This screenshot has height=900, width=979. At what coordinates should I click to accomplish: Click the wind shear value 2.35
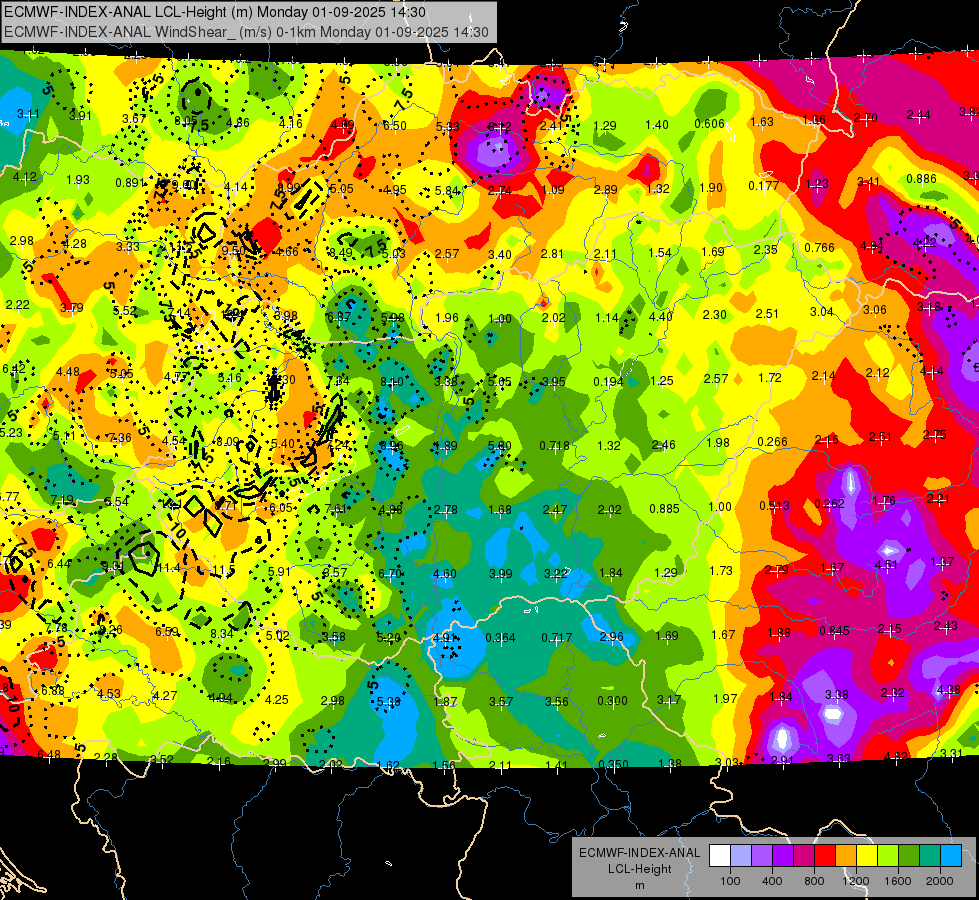[x=765, y=250]
